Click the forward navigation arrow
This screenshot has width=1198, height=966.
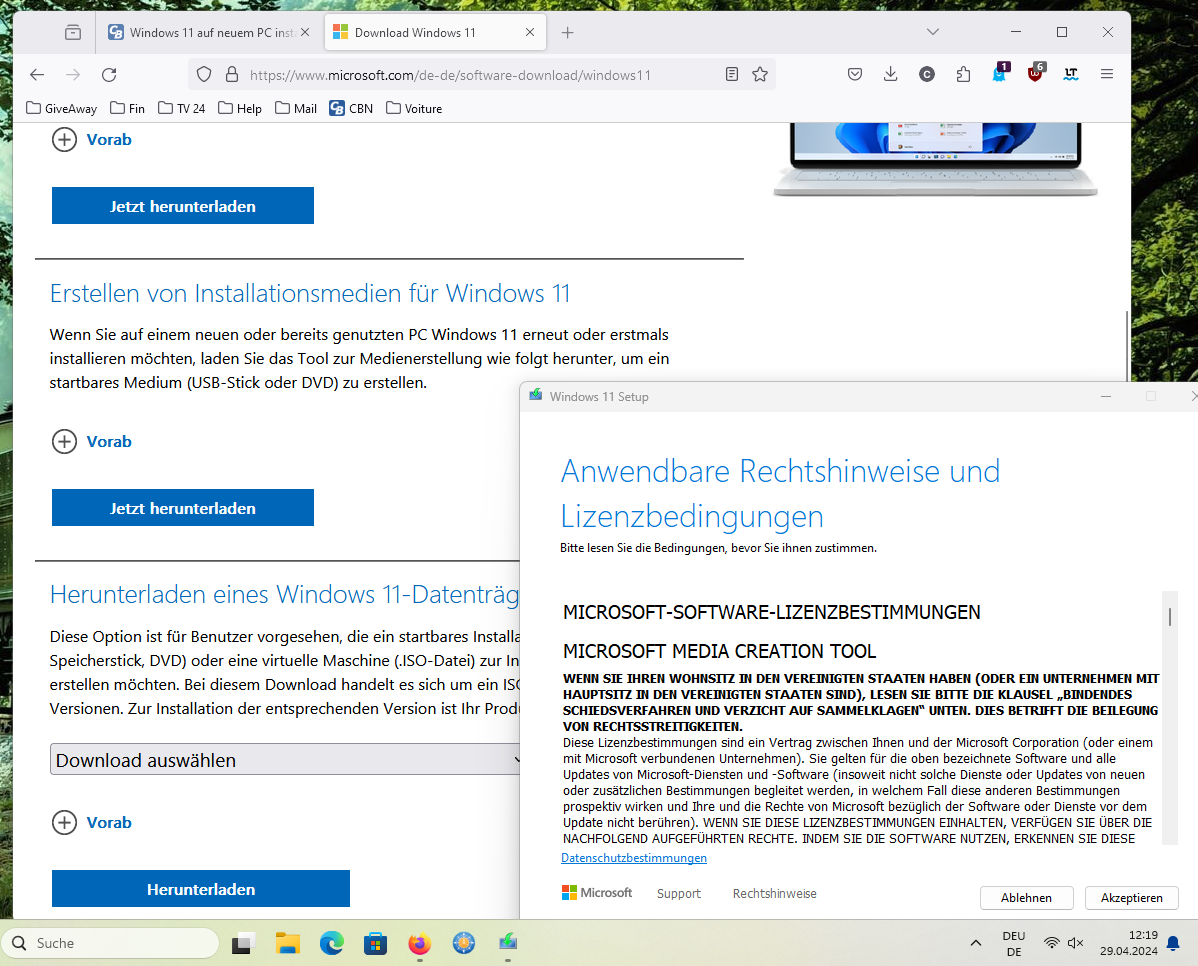tap(73, 74)
